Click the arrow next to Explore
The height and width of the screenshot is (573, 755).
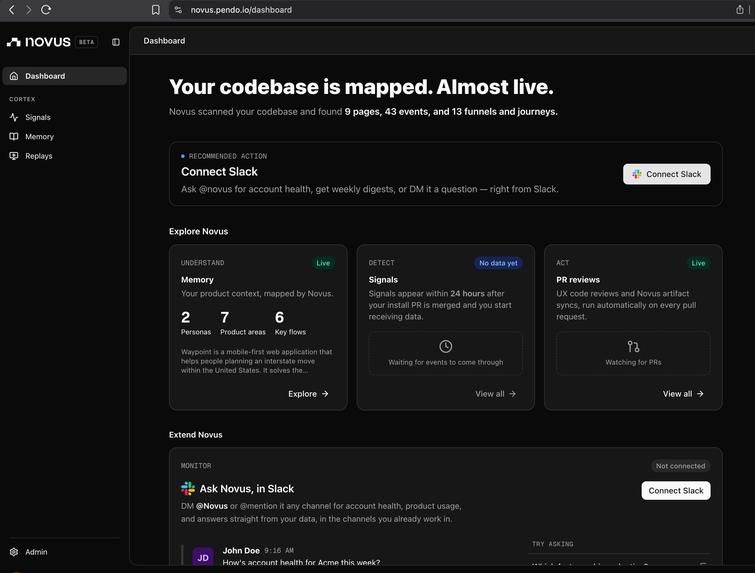[325, 394]
